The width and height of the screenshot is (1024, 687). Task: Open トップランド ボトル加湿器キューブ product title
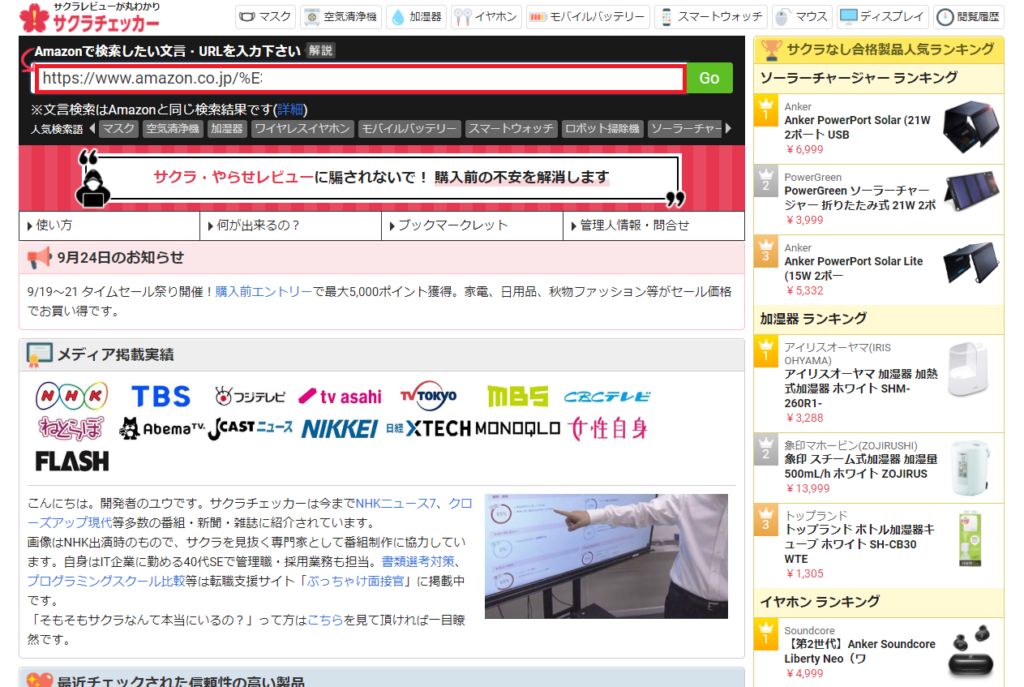point(860,544)
